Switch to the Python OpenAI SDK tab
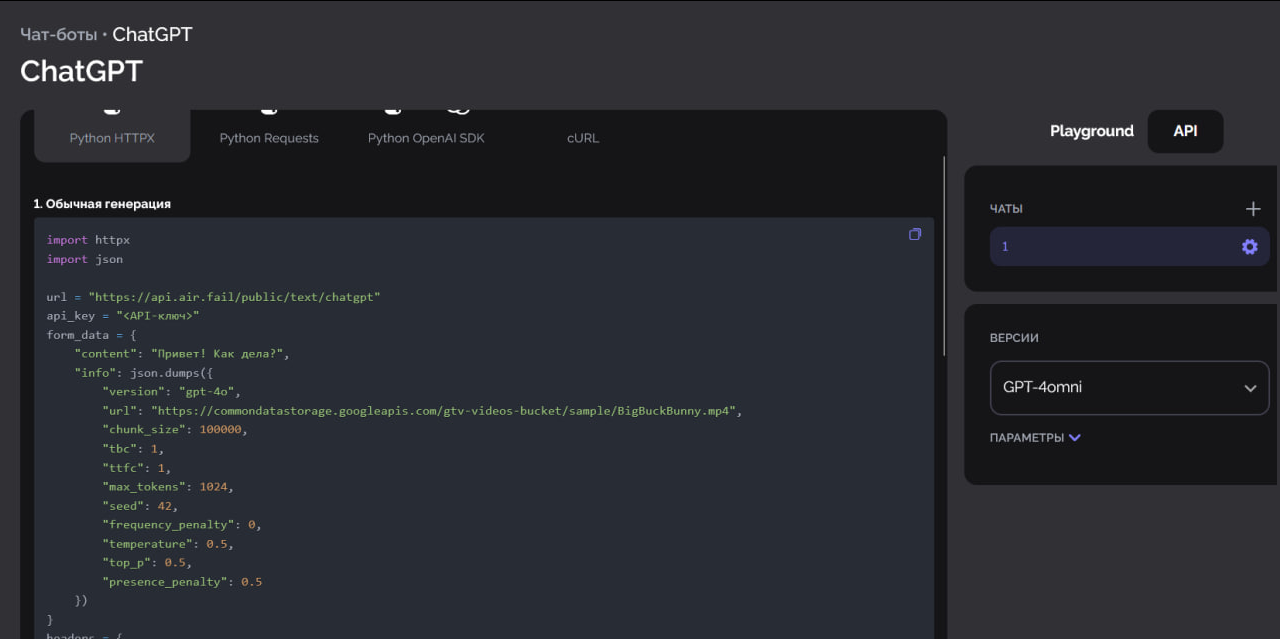This screenshot has width=1280, height=639. pos(426,136)
